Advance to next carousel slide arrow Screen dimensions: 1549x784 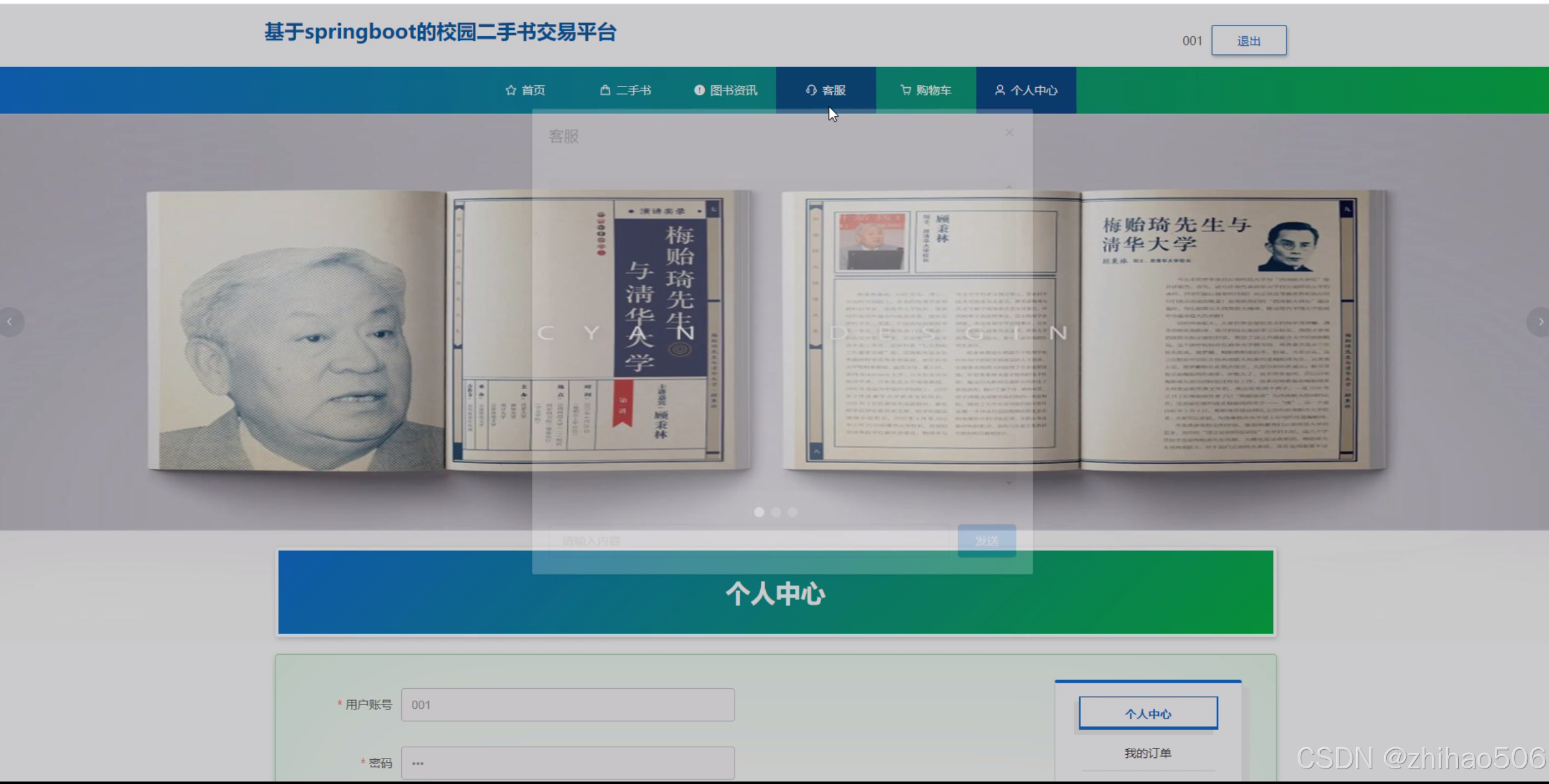pos(1540,321)
